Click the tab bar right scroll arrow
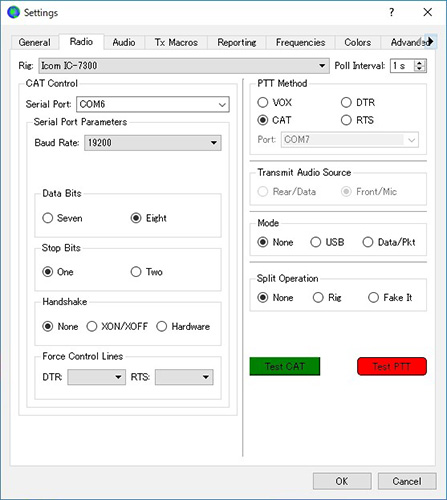This screenshot has height=500, width=447. point(430,41)
